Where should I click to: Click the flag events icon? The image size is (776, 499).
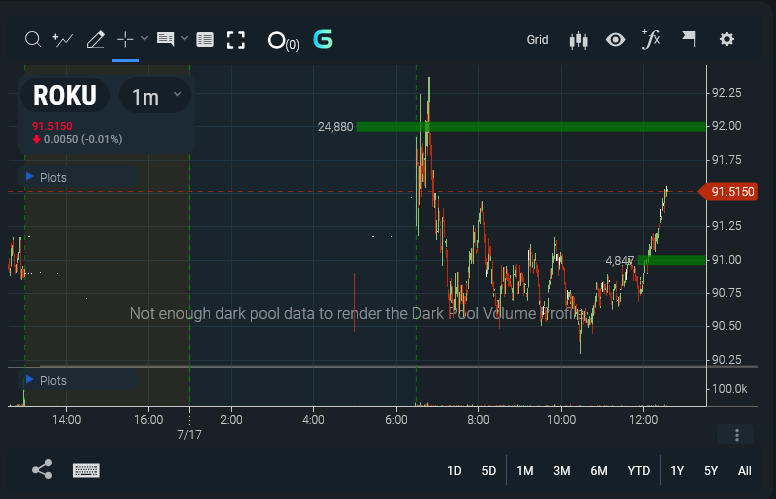pyautogui.click(x=689, y=39)
